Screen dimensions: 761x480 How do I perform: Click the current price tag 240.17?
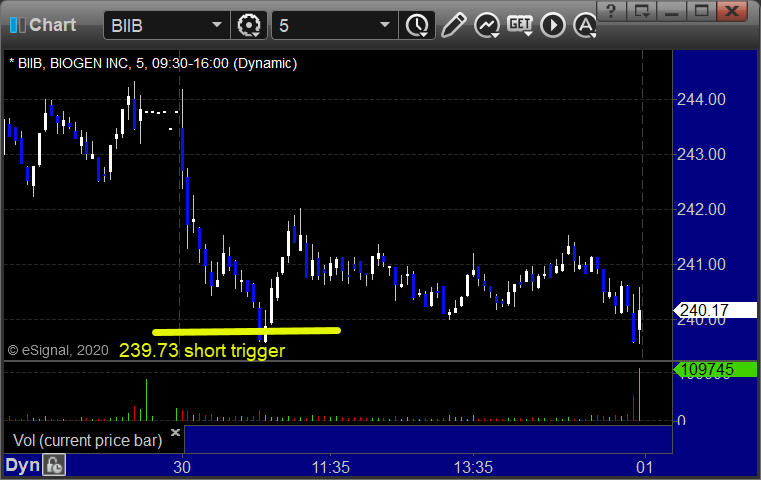[x=715, y=310]
